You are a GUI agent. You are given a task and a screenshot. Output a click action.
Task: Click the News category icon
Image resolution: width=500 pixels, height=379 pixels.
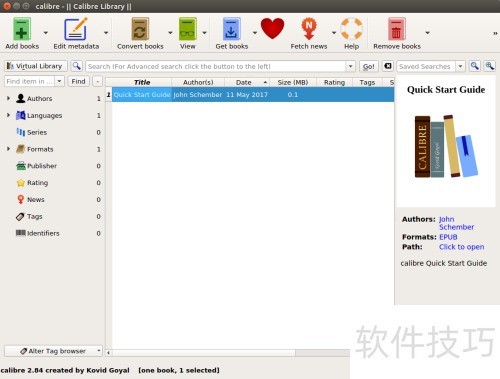pos(21,199)
